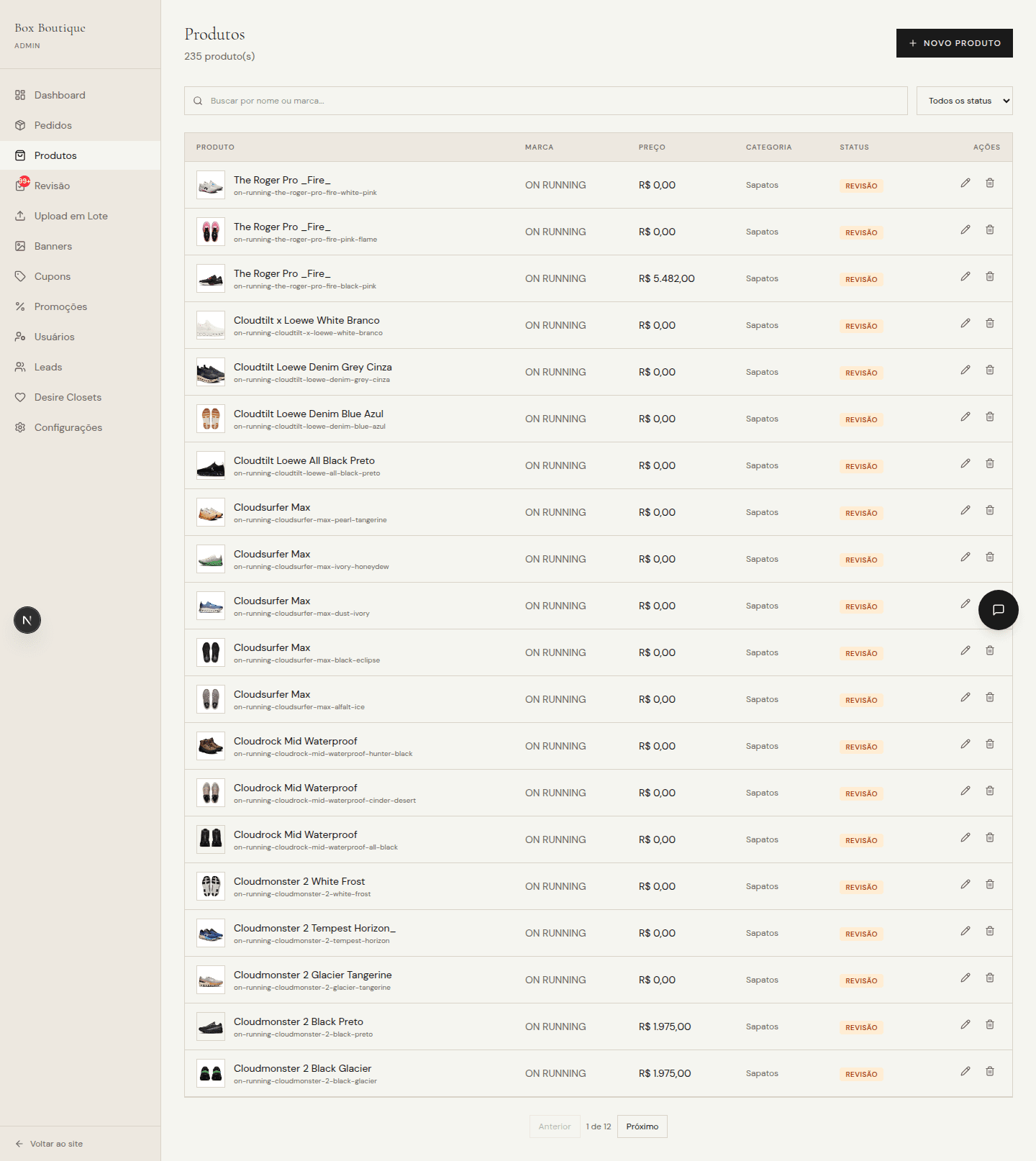Delete The Roger Pro fire-white-pink product
This screenshot has height=1161, width=1036.
click(x=990, y=183)
